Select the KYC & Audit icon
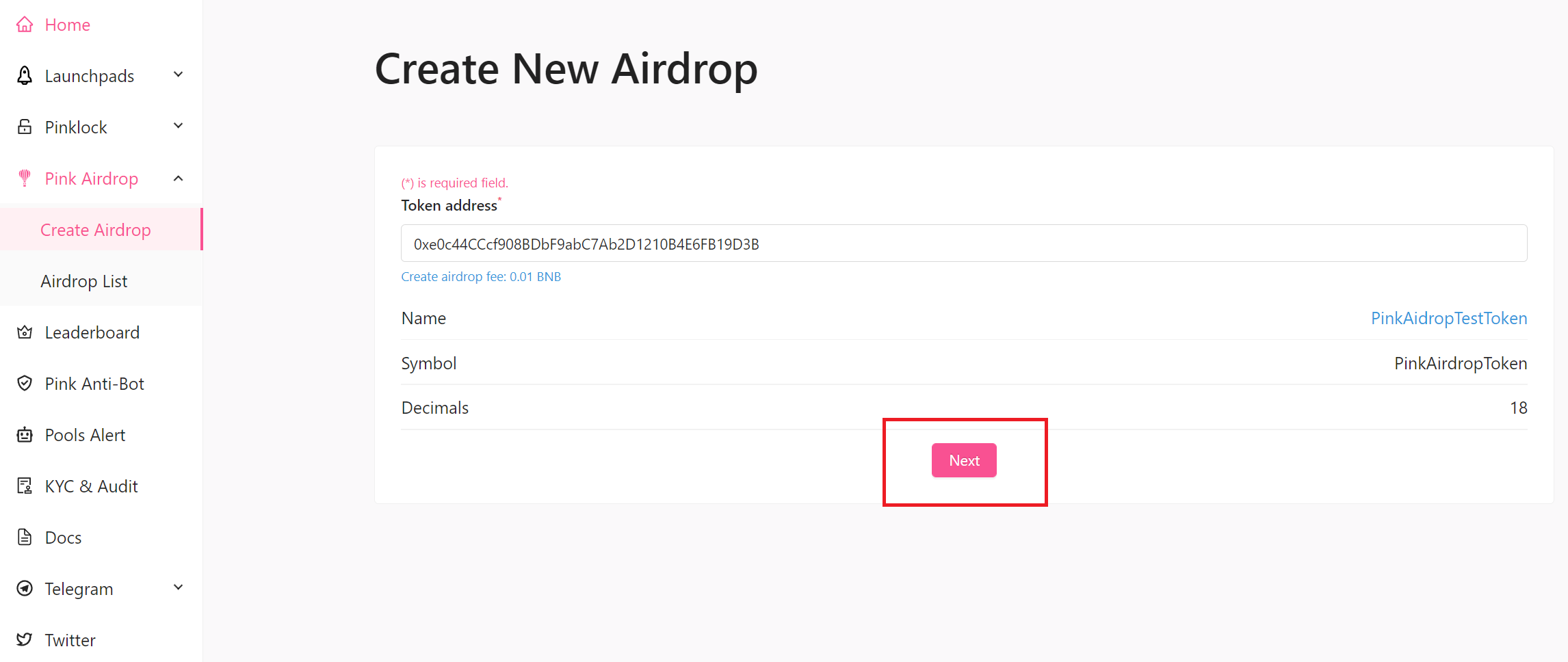1568x662 pixels. [x=24, y=486]
